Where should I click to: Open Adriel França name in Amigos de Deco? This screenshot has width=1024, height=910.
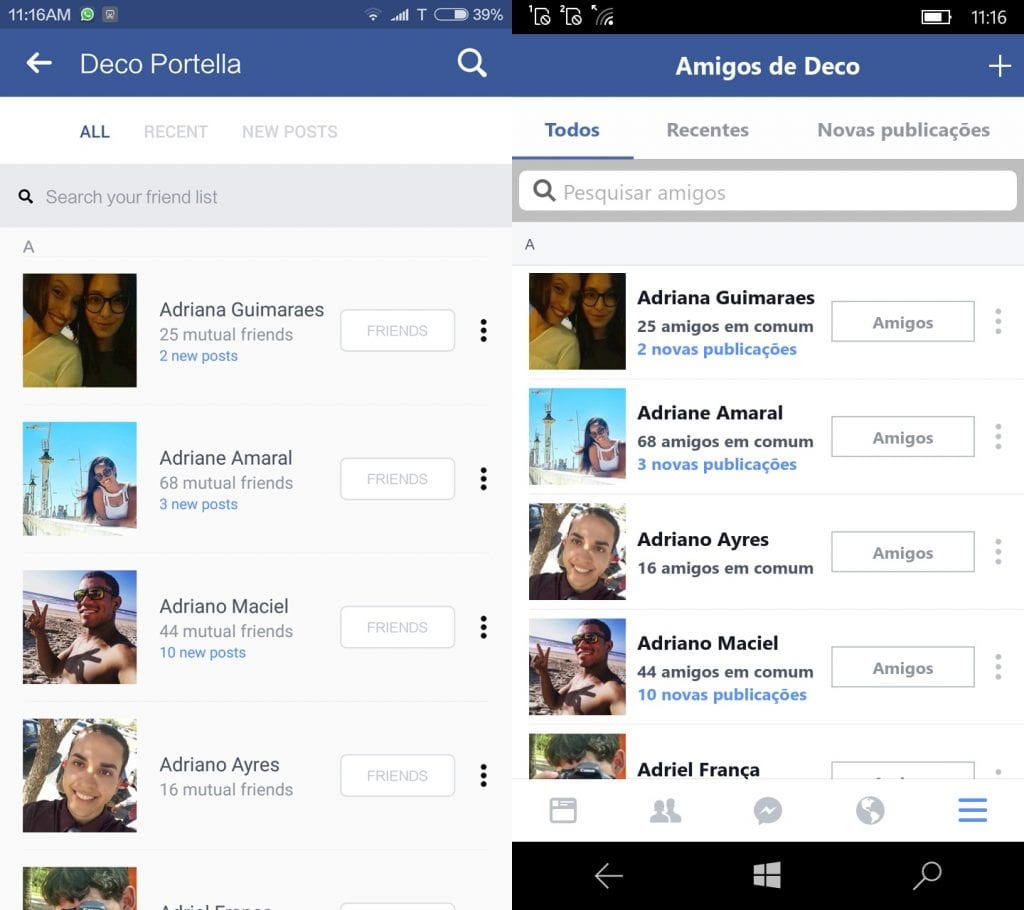coord(698,770)
